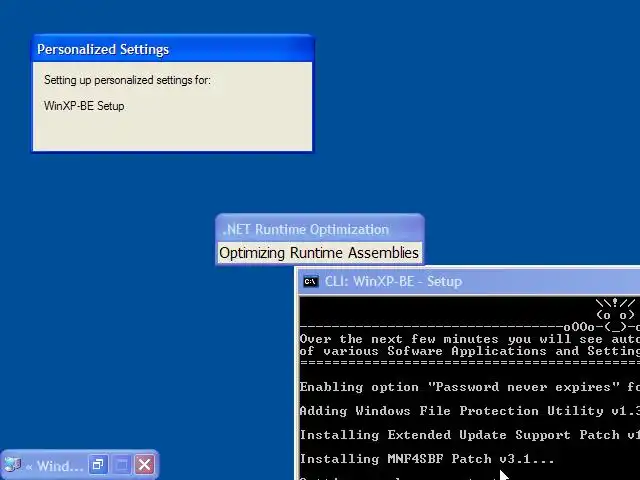
Task: Click the "Over the next few minutes" line
Action: pyautogui.click(x=469, y=339)
